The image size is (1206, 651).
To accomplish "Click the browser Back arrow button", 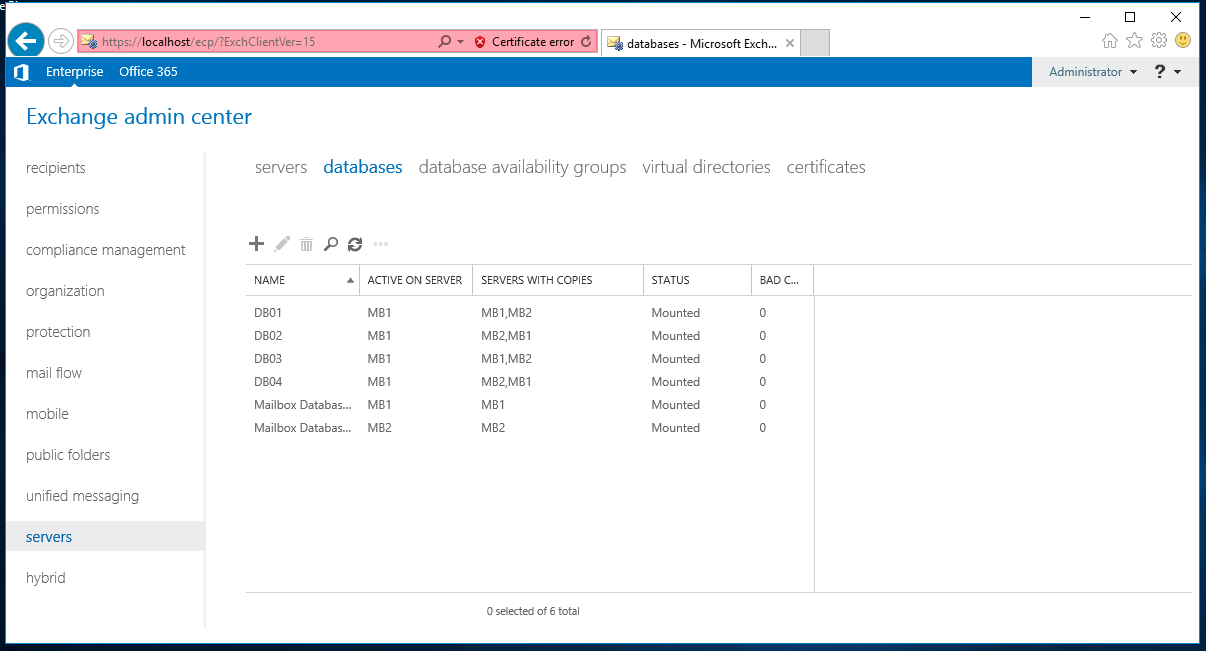I will click(x=26, y=41).
